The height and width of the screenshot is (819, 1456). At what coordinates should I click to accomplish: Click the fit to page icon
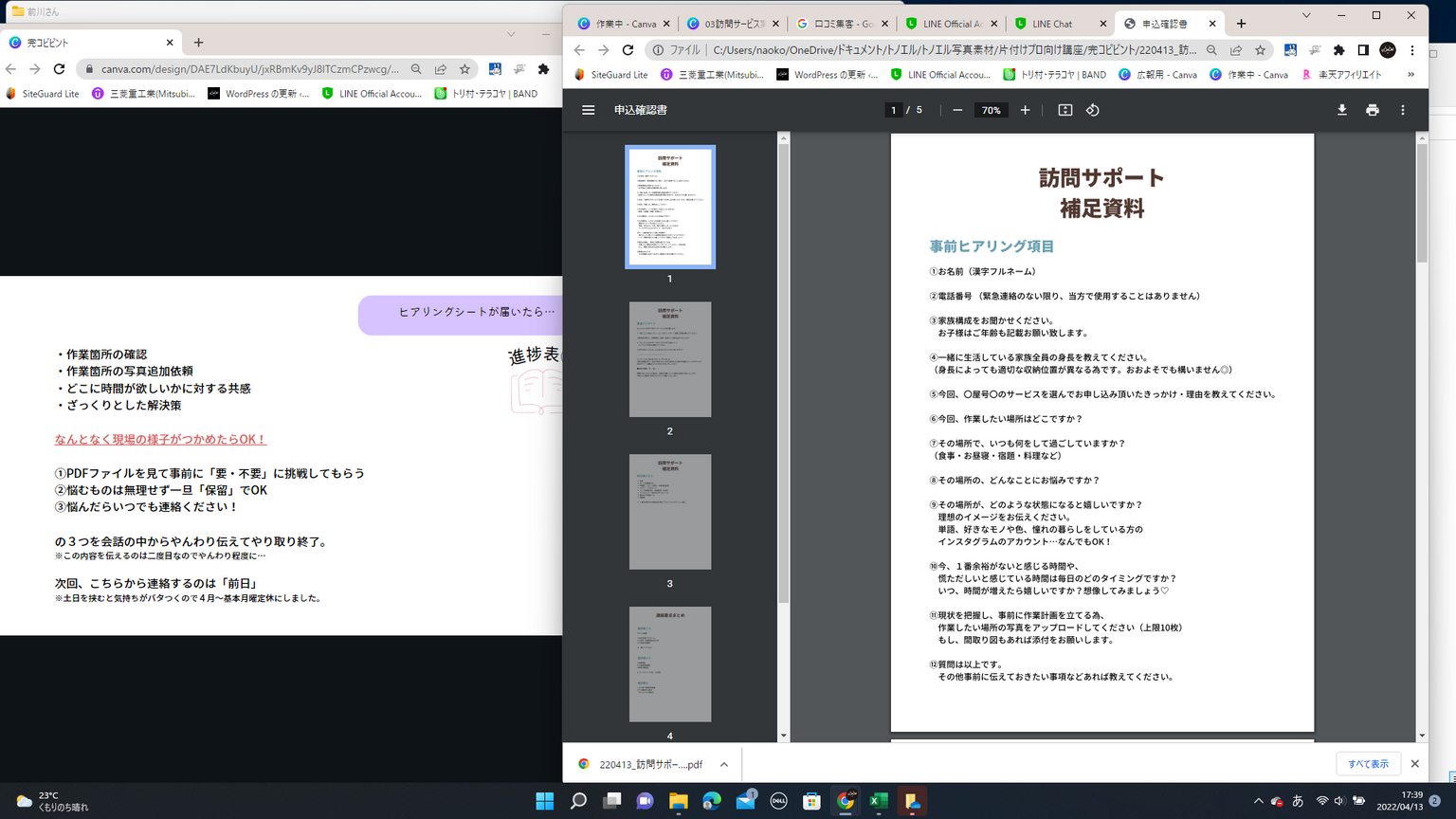tap(1065, 110)
